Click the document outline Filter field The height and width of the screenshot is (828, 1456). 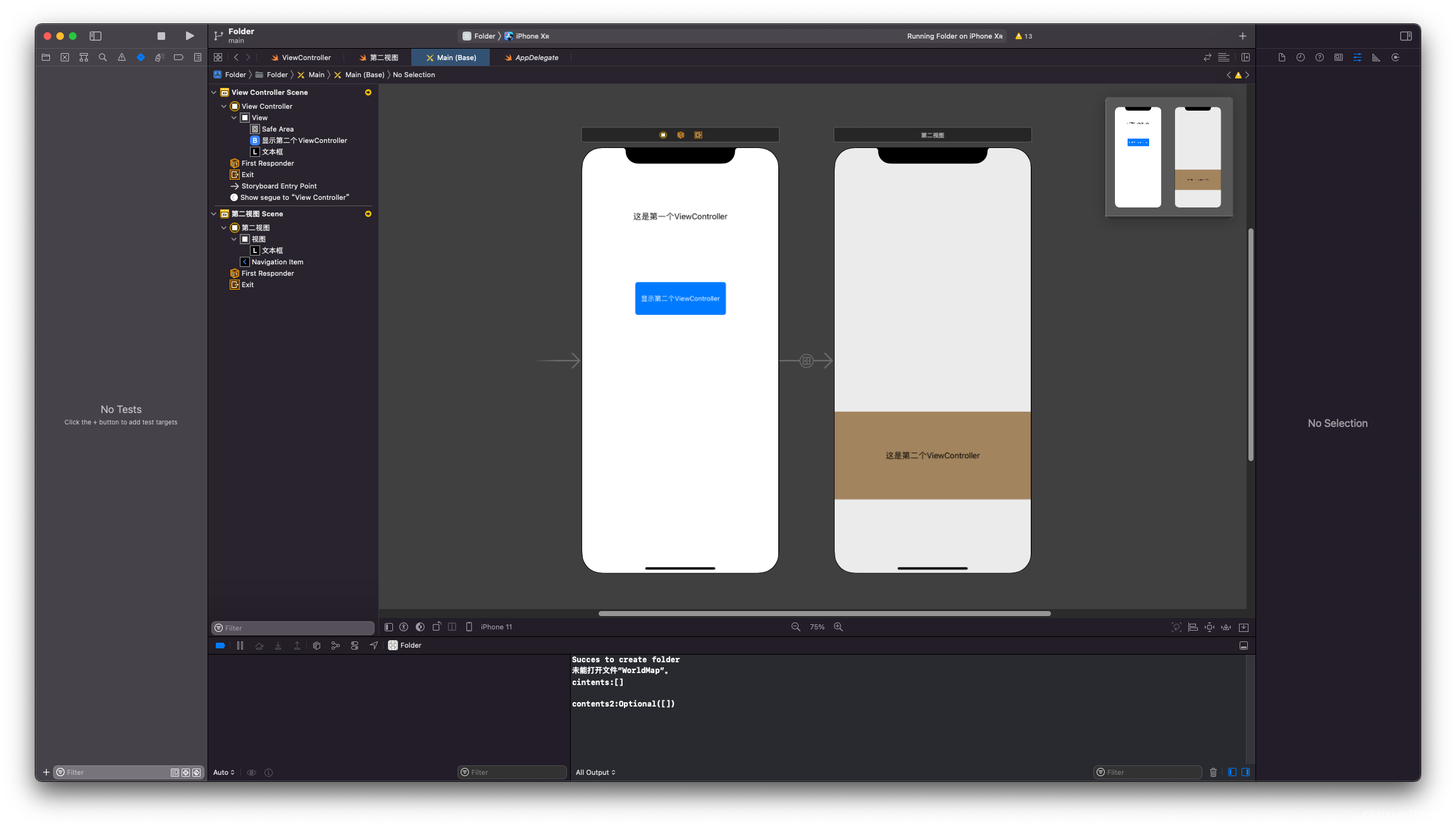293,627
